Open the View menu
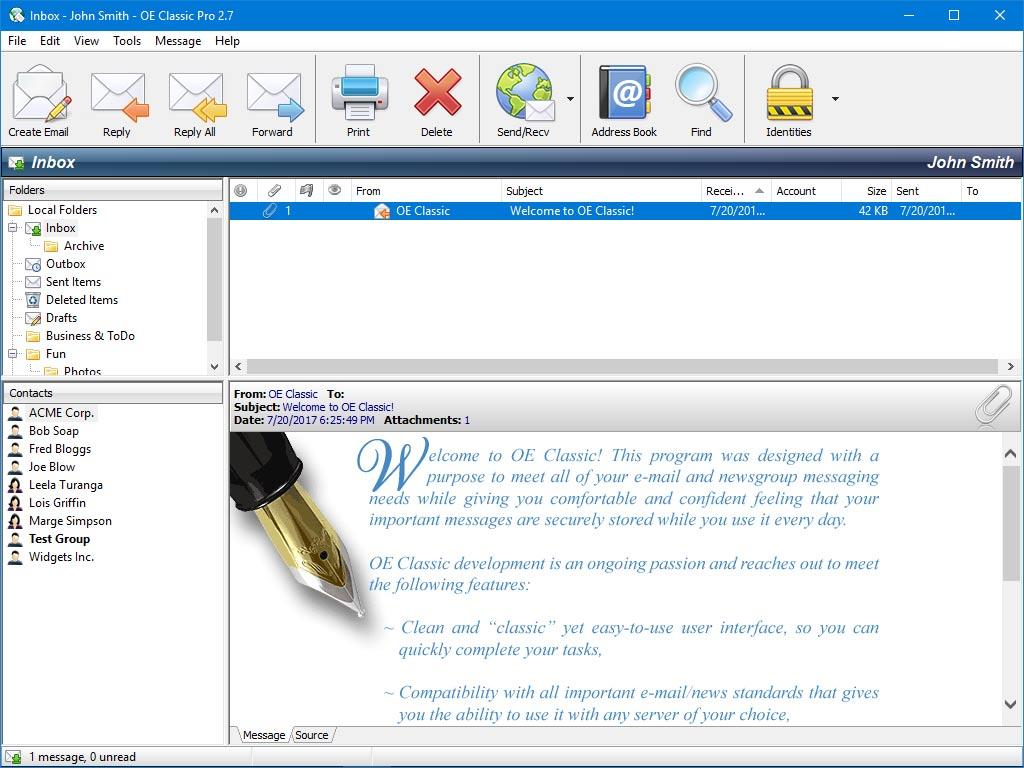This screenshot has width=1024, height=768. point(86,40)
